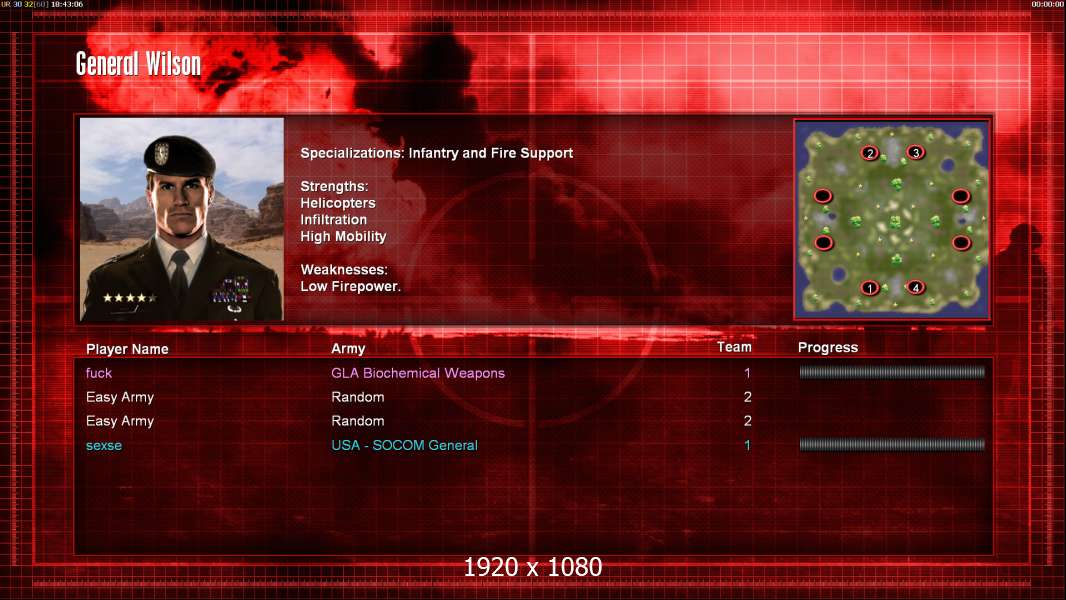Click team number in the GLA Biochemical Weapons row
Image resolution: width=1066 pixels, height=600 pixels.
(x=747, y=373)
